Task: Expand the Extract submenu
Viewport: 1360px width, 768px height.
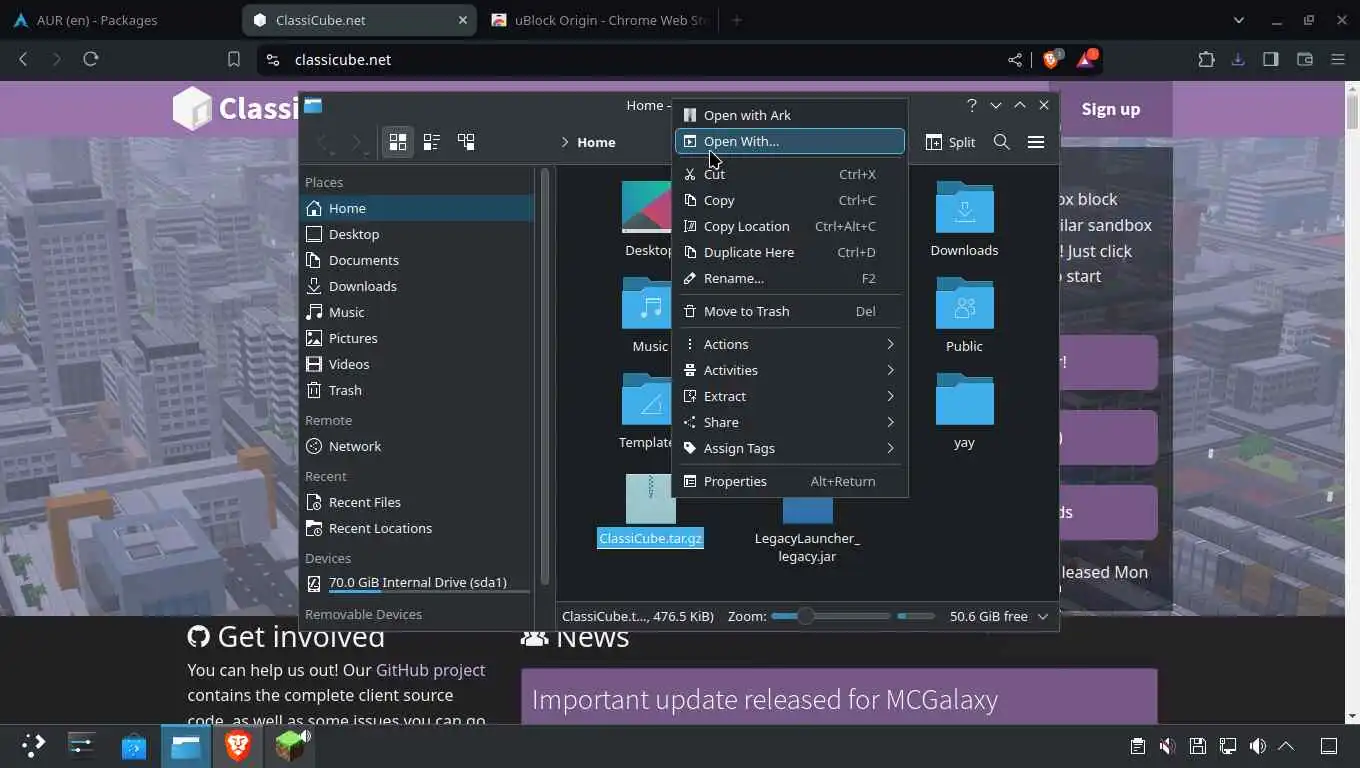Action: [790, 396]
